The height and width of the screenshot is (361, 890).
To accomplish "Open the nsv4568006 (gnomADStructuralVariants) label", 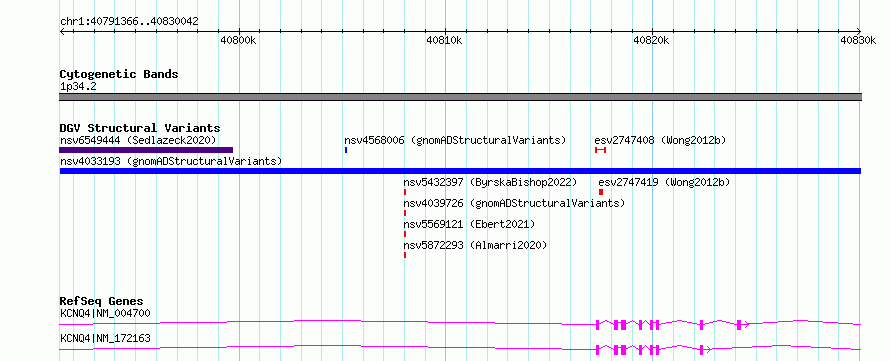I will pyautogui.click(x=455, y=140).
